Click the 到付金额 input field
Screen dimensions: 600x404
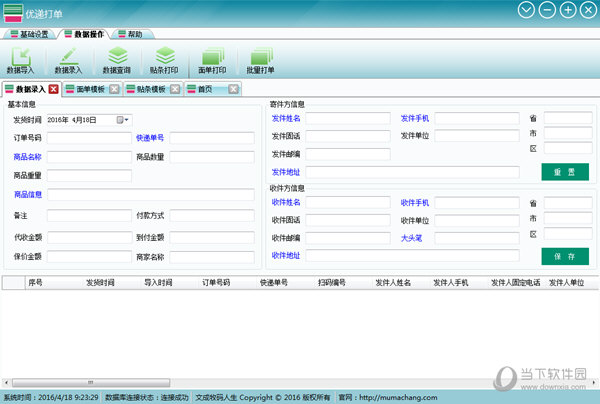point(212,237)
